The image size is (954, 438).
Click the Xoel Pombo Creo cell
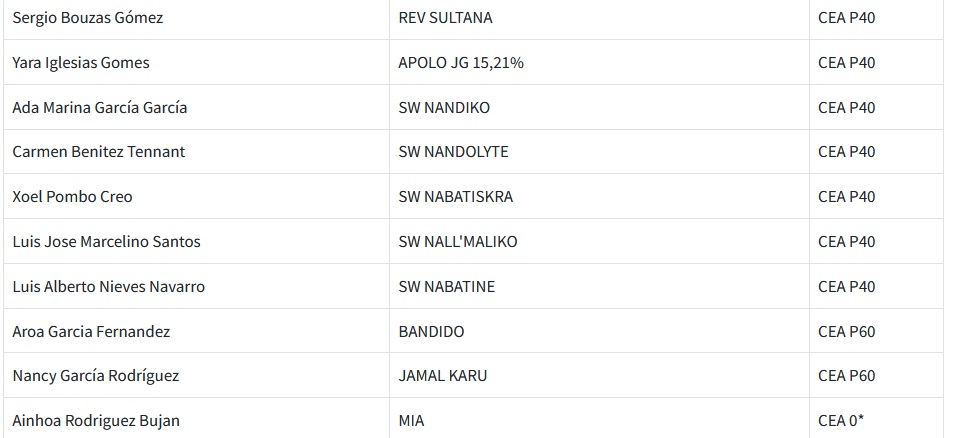coord(72,197)
